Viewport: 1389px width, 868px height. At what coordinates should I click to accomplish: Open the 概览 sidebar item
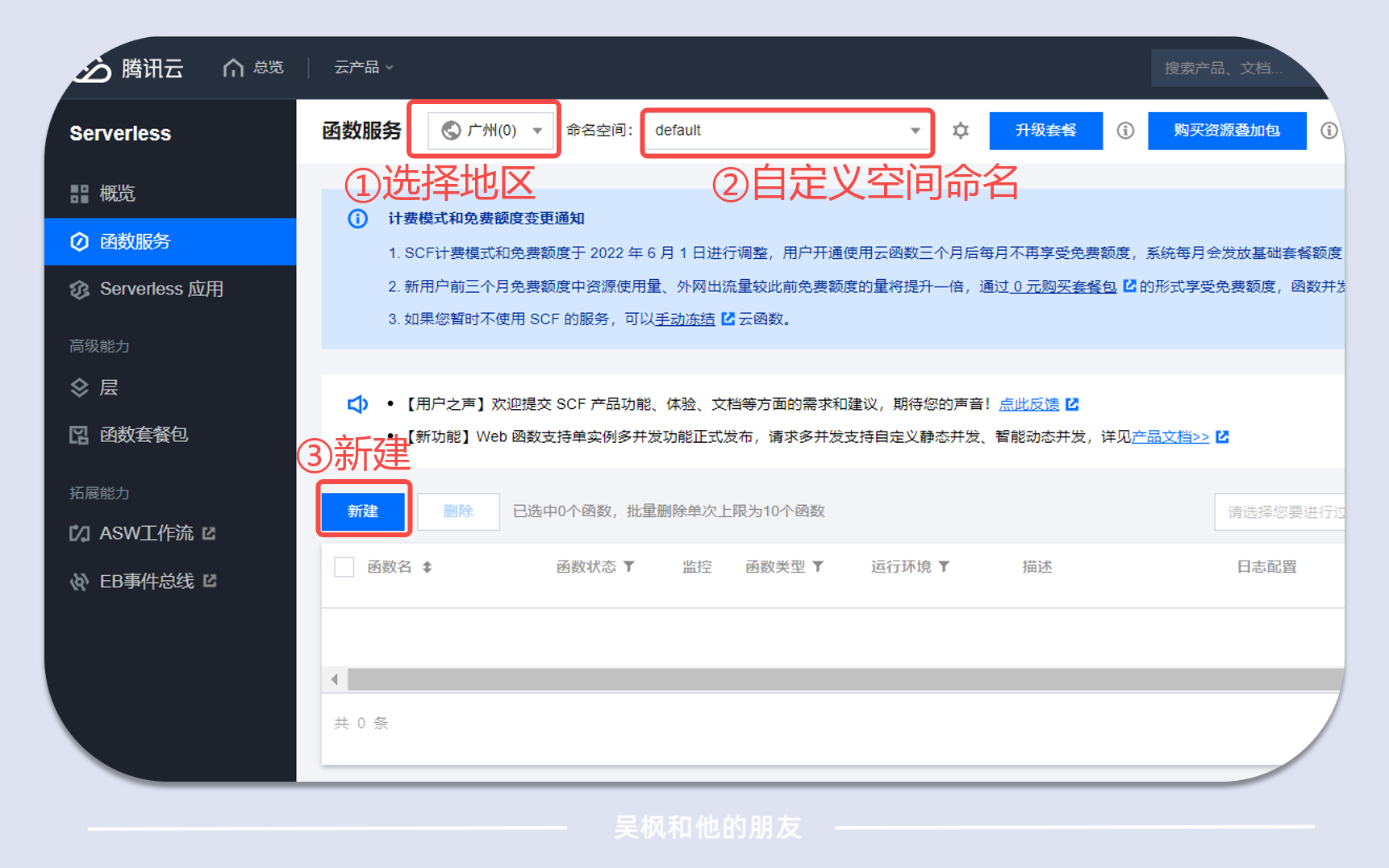point(170,194)
